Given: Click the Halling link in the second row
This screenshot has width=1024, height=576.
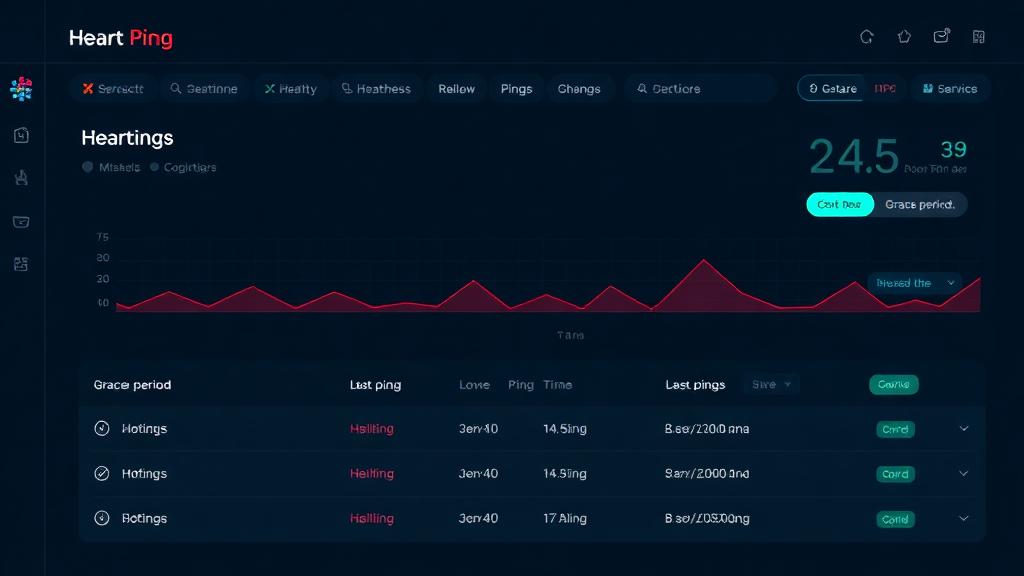Looking at the screenshot, I should click(x=370, y=473).
